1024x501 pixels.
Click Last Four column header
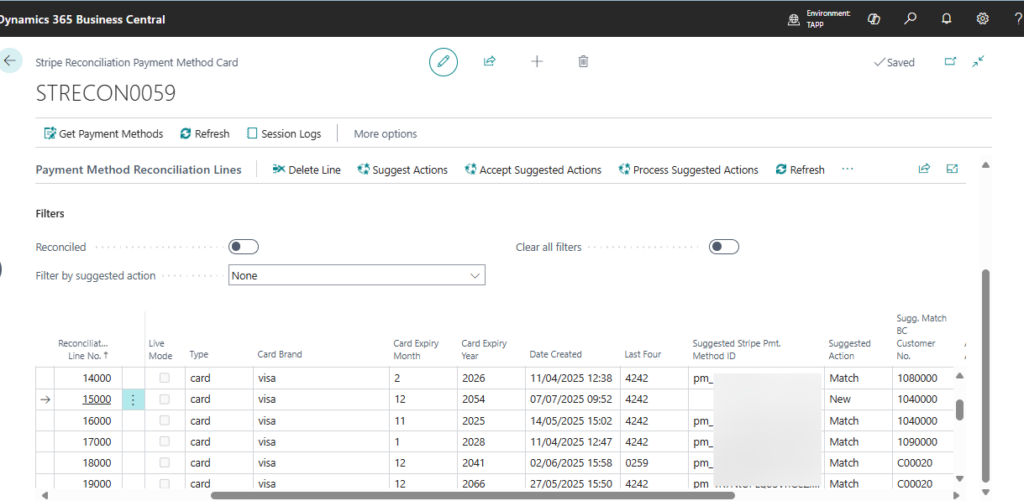click(x=643, y=354)
